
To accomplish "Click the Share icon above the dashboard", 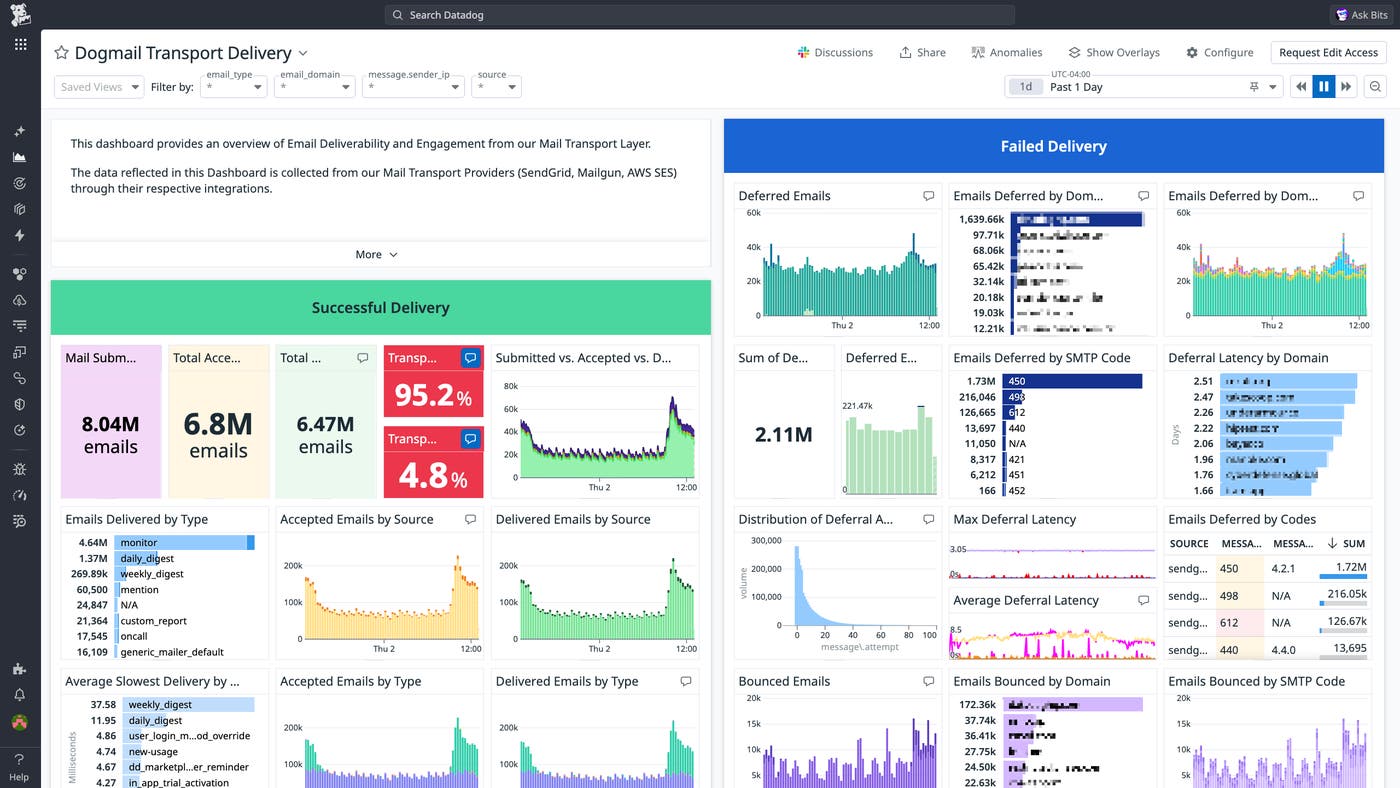I will pos(921,52).
